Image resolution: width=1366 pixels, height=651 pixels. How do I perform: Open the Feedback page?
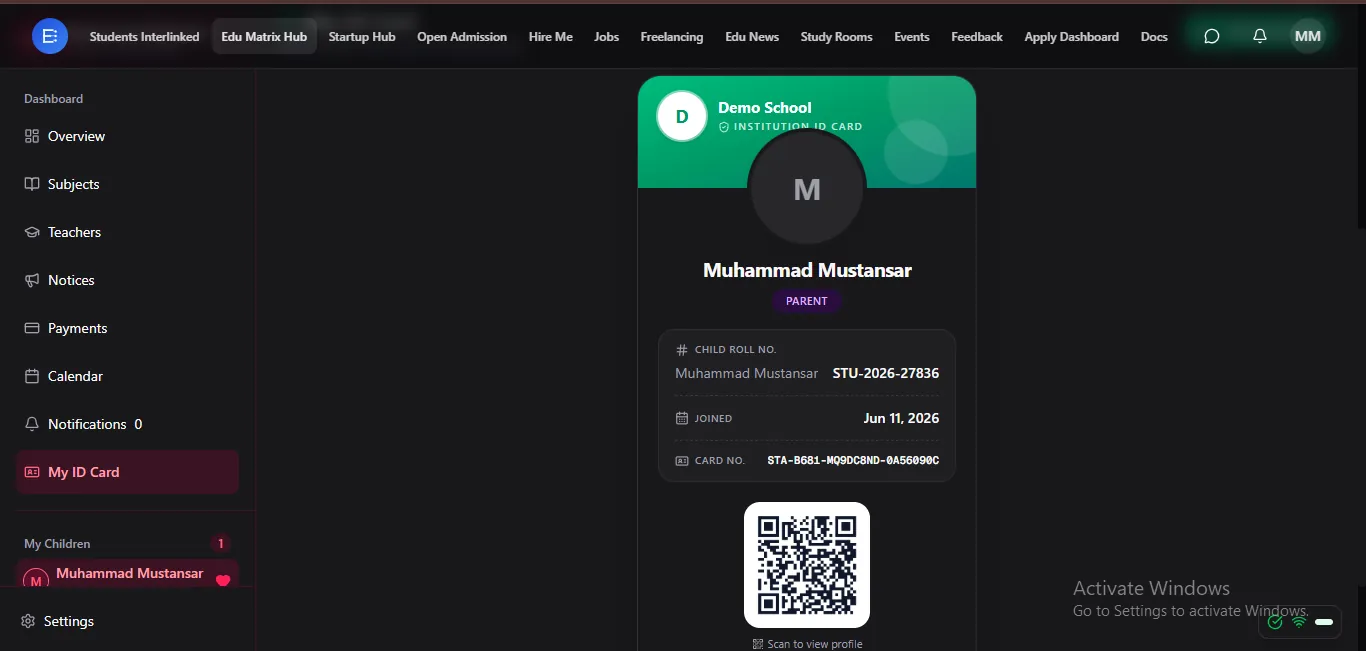[x=977, y=36]
